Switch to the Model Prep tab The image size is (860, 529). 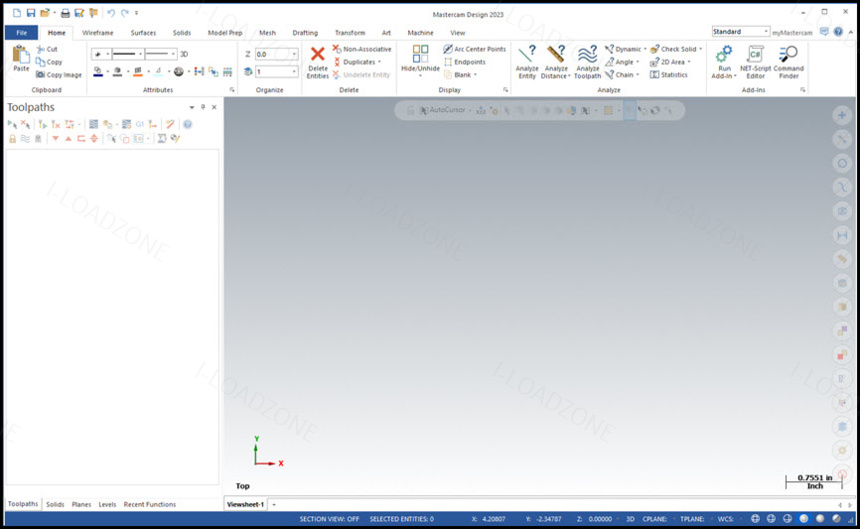(225, 33)
